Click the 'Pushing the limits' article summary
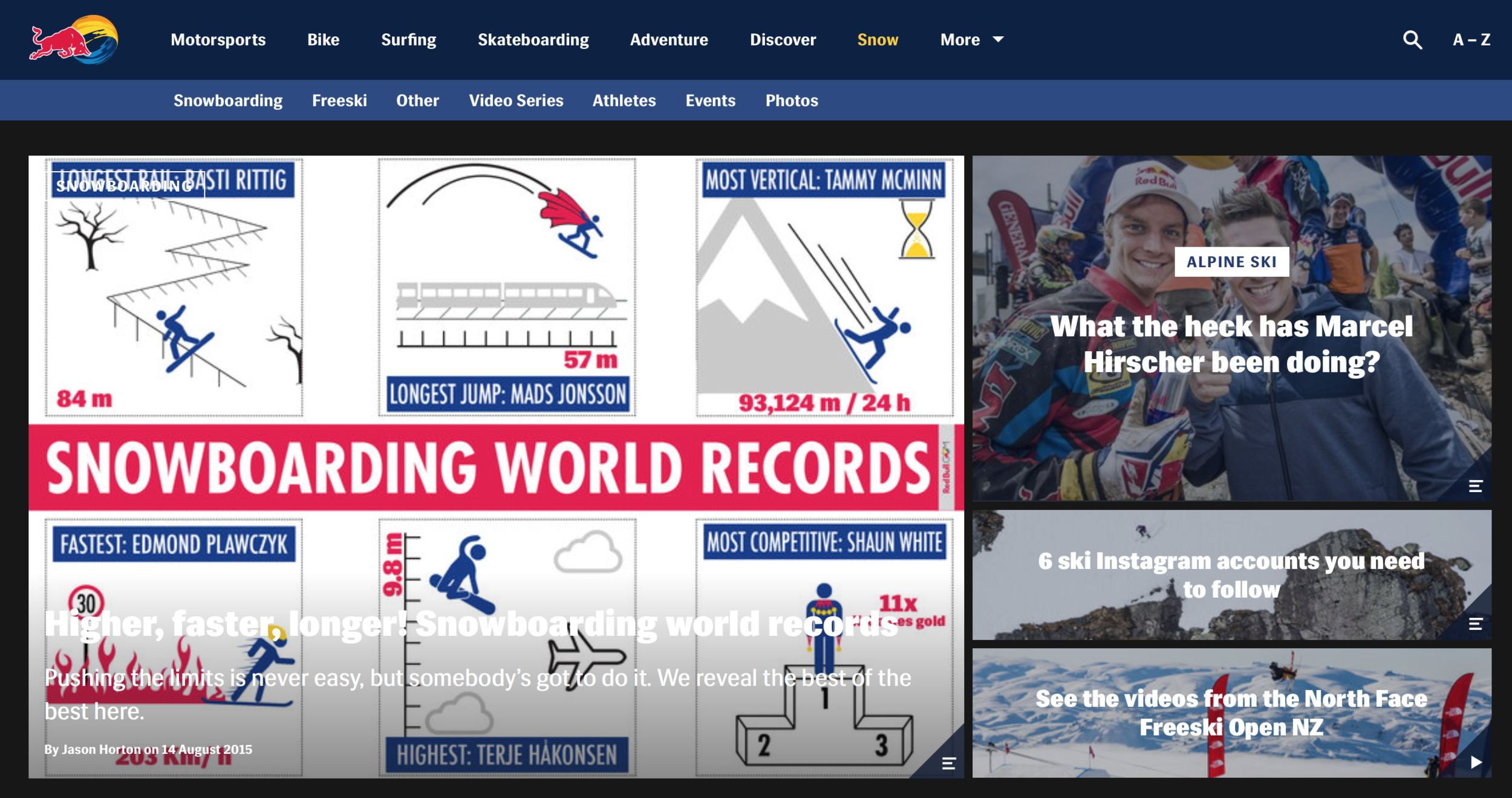Viewport: 1512px width, 798px height. coord(478,695)
